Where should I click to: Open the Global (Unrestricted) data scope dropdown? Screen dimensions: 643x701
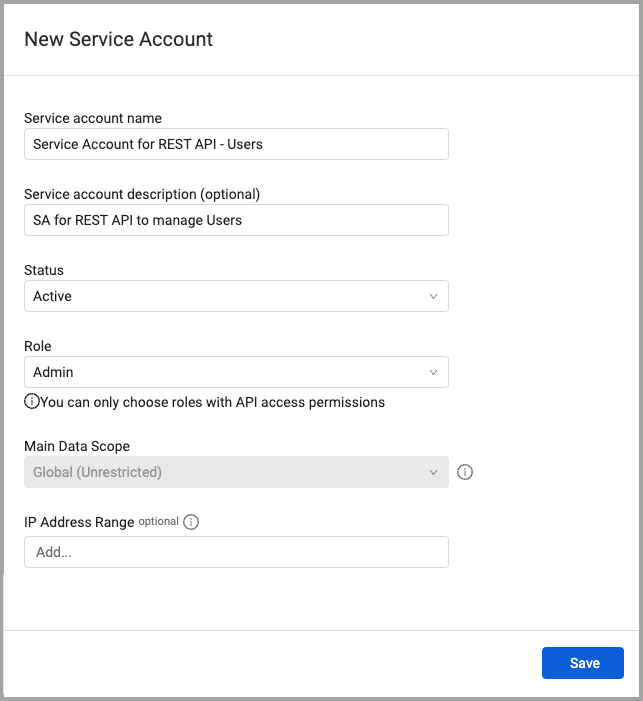pyautogui.click(x=236, y=472)
